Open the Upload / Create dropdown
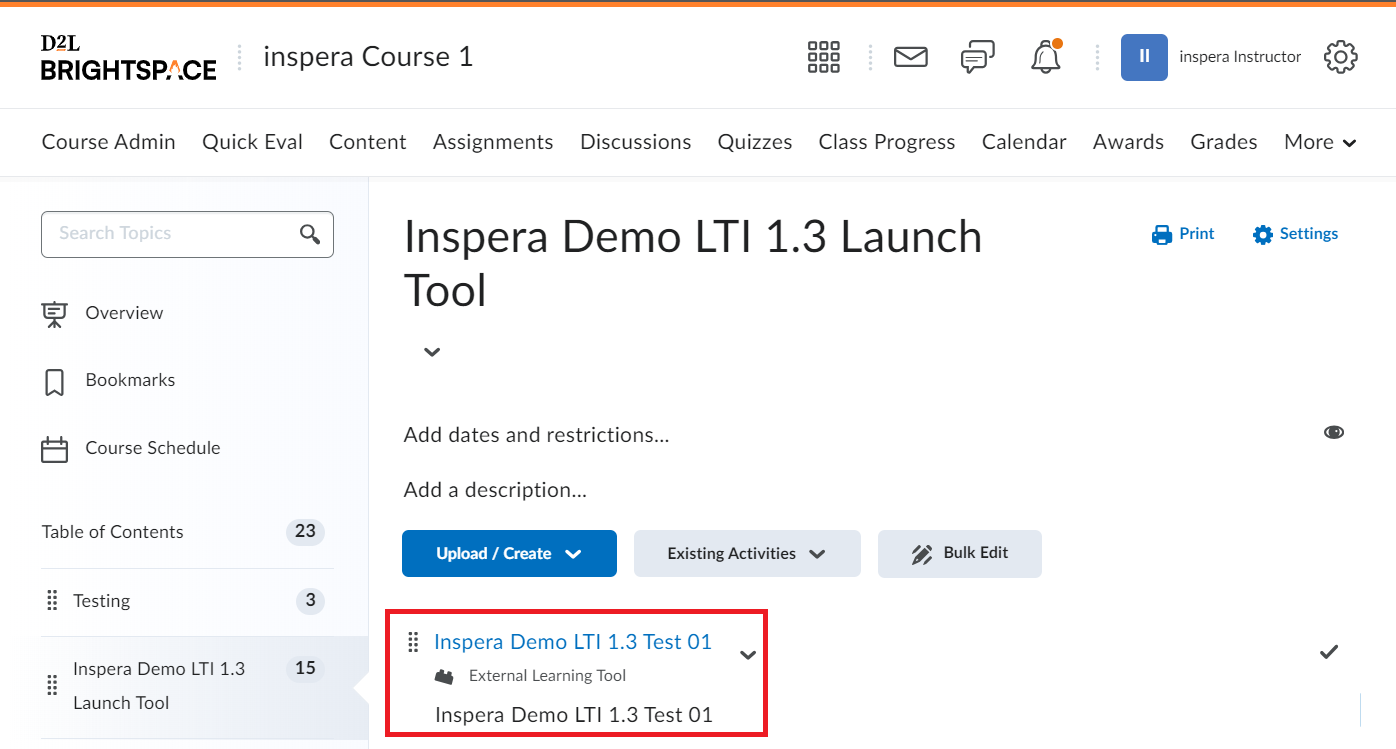Viewport: 1396px width, 749px height. 509,554
